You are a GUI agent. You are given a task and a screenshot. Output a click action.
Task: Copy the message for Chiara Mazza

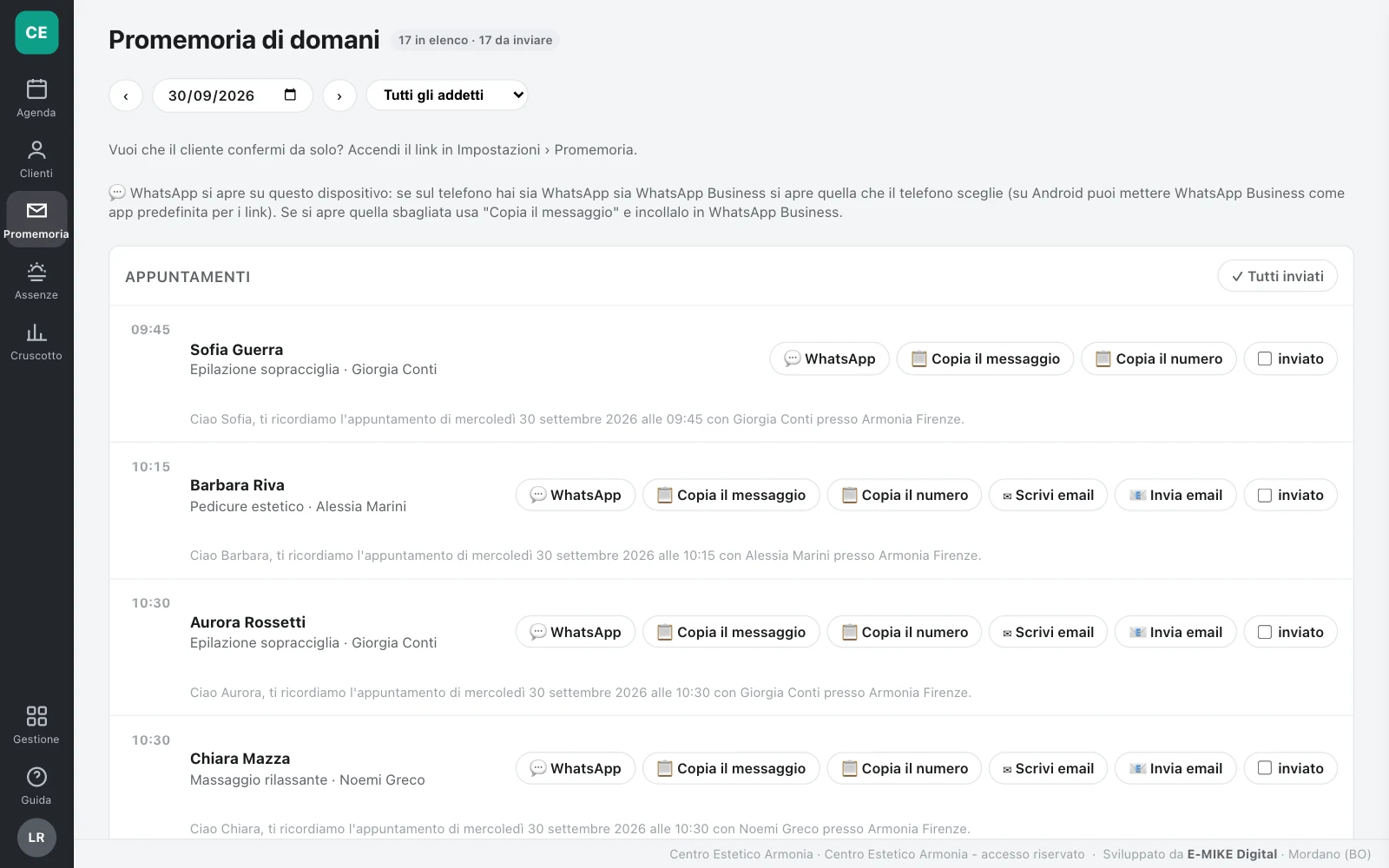[x=731, y=768]
